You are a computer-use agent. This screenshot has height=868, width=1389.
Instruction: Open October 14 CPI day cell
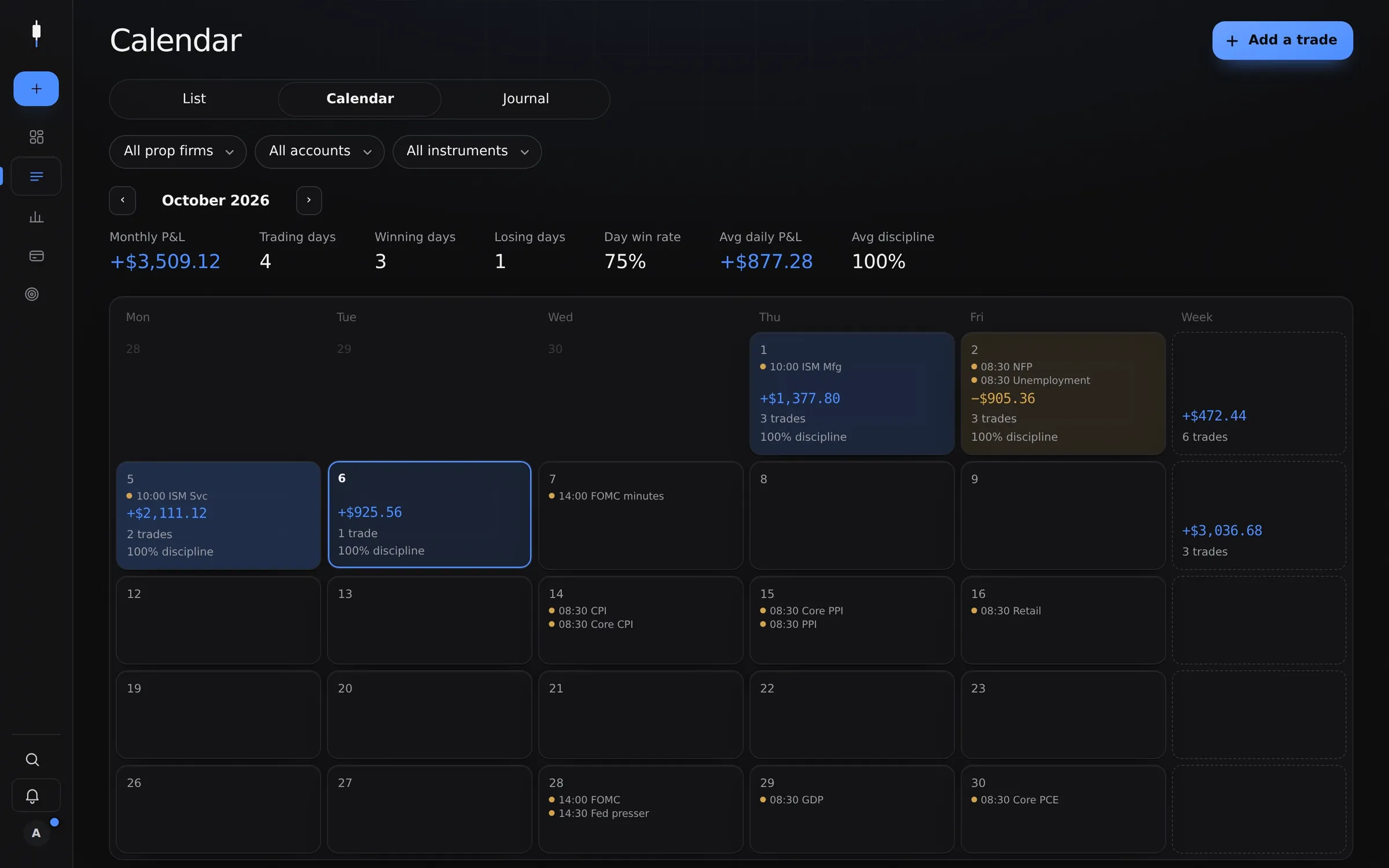(x=641, y=620)
